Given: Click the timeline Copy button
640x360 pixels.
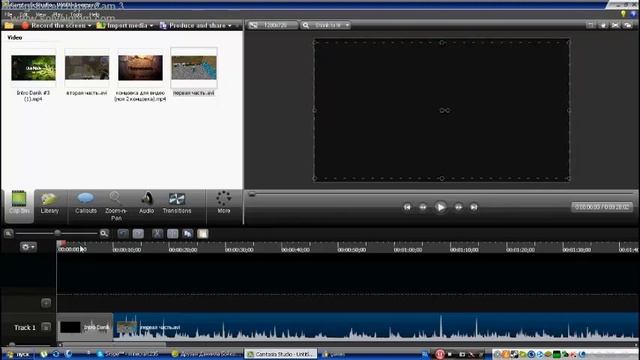Looking at the screenshot, I should 188,233.
